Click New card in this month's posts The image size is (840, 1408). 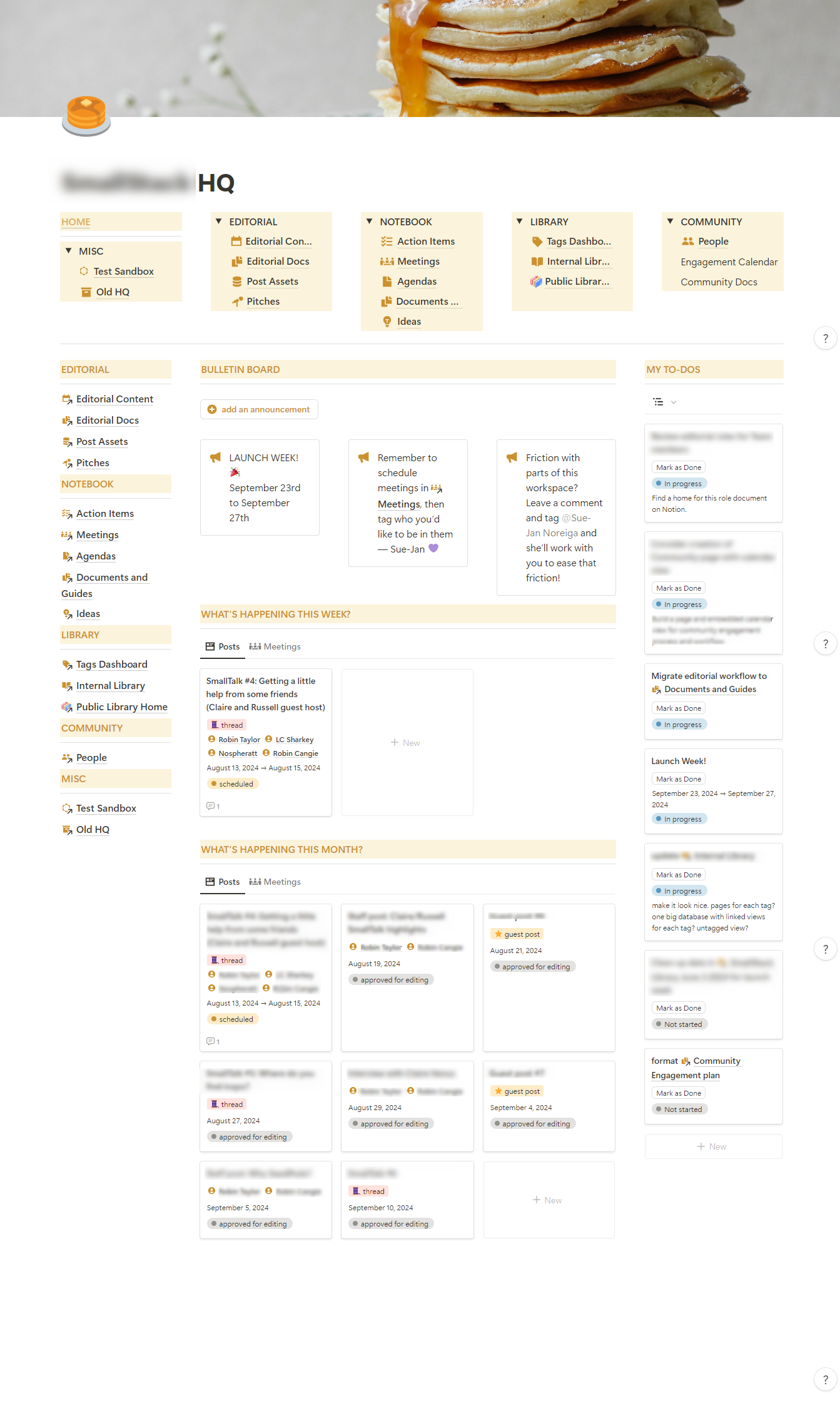pyautogui.click(x=549, y=1200)
